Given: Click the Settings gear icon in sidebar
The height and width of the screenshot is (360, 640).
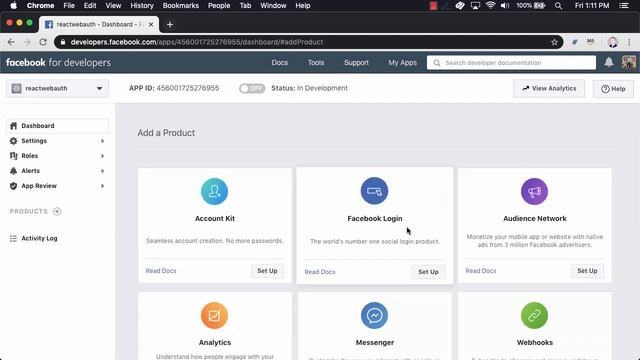Looking at the screenshot, I should click(13, 141).
